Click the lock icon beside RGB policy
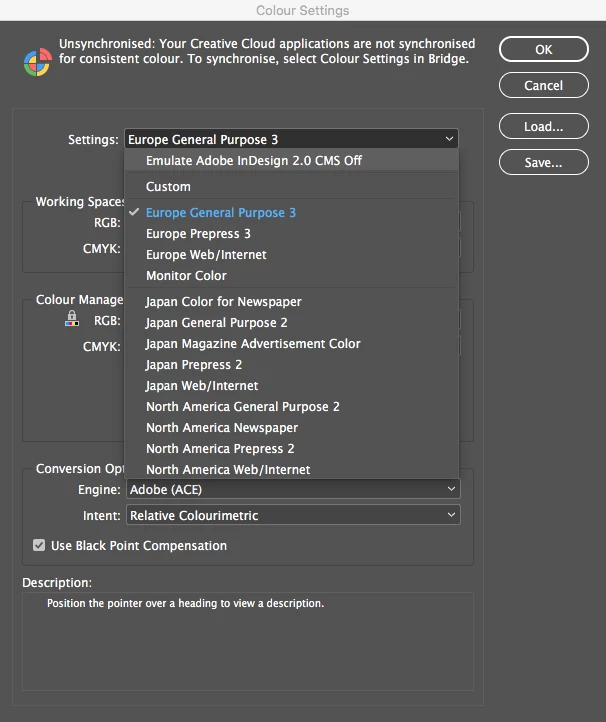This screenshot has width=606, height=722. (72, 318)
